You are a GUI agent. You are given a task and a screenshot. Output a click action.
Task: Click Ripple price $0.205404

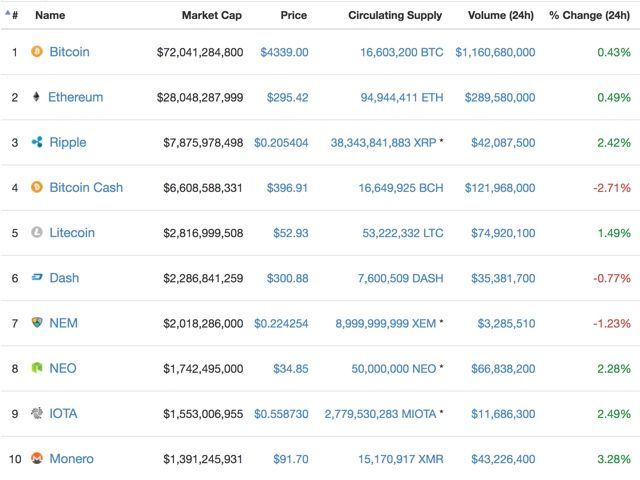(x=281, y=143)
